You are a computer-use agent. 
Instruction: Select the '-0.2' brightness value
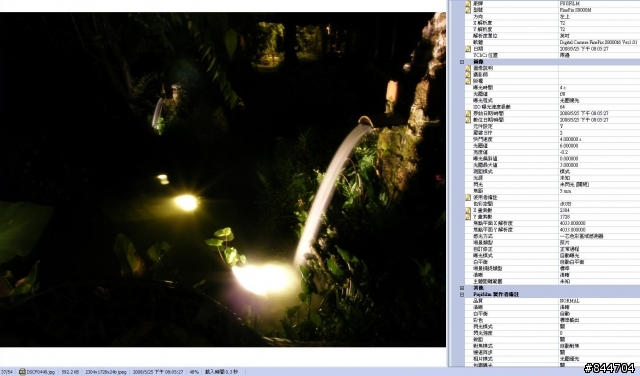coord(563,152)
